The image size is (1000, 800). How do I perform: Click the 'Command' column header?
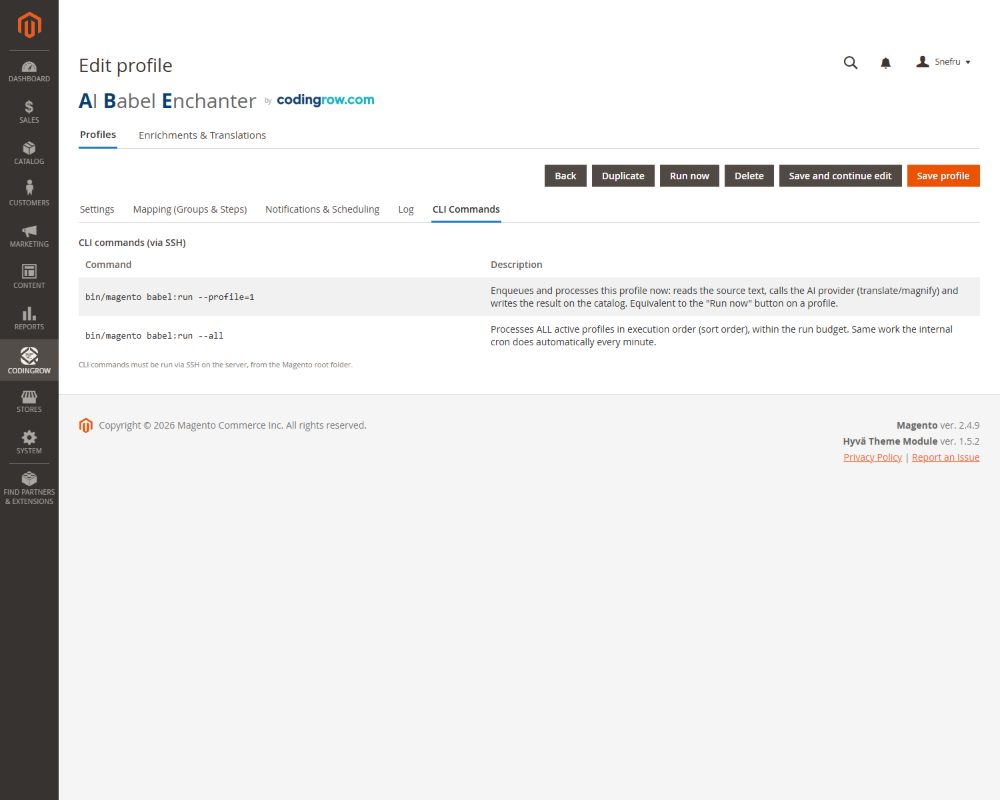click(x=108, y=265)
